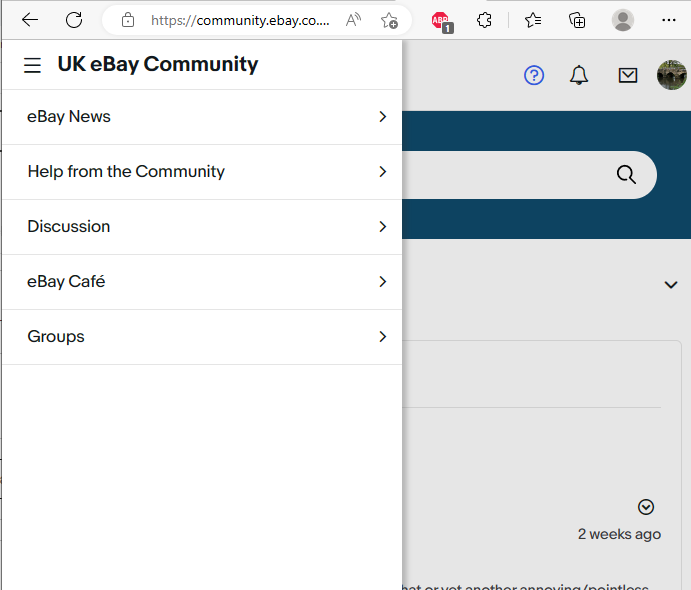The height and width of the screenshot is (590, 691).
Task: Expand the eBay News chevron arrow
Action: coord(383,117)
